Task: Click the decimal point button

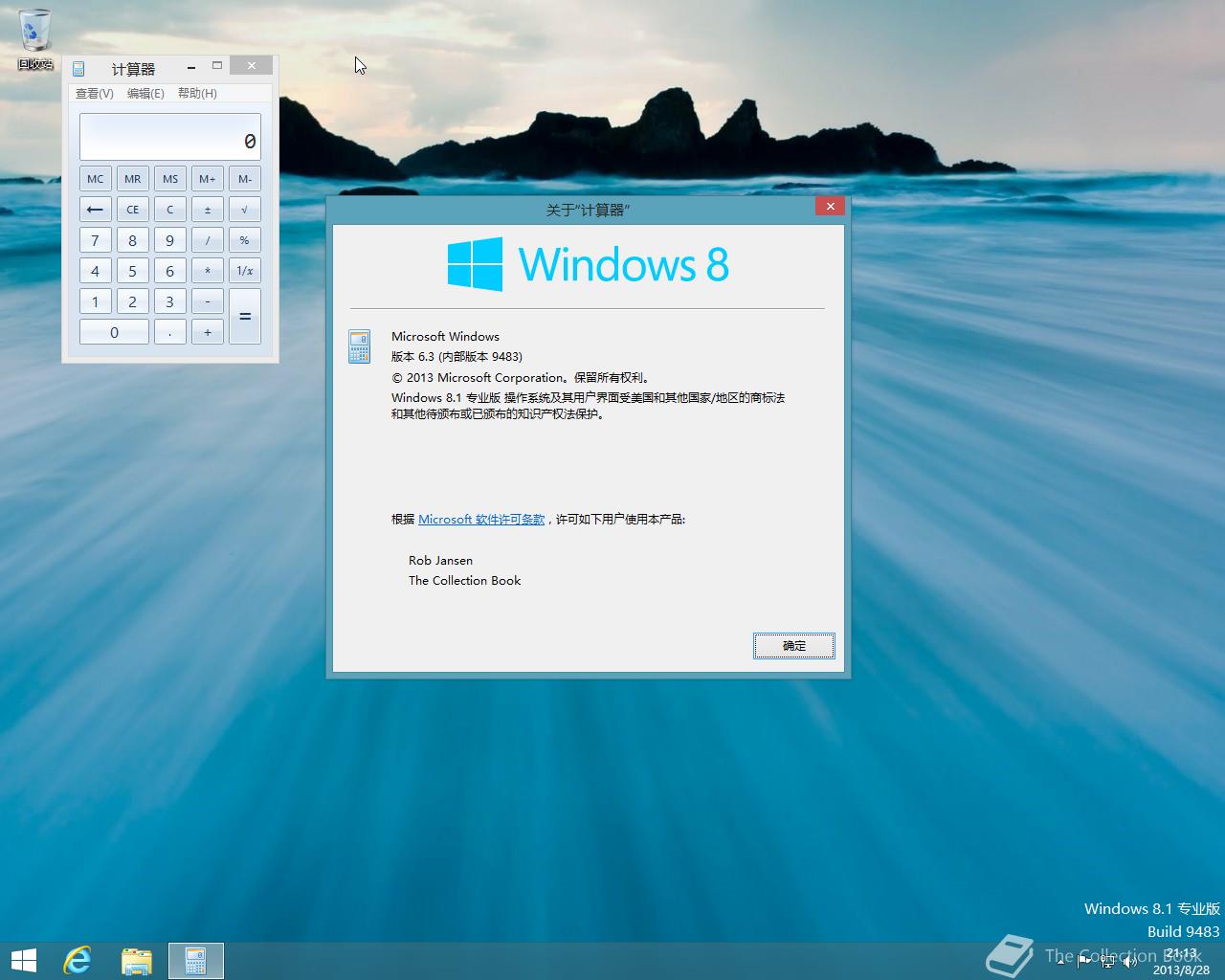Action: coord(170,332)
